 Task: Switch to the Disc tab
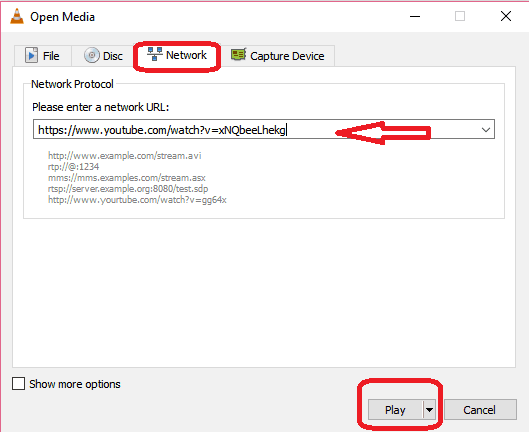(x=103, y=55)
